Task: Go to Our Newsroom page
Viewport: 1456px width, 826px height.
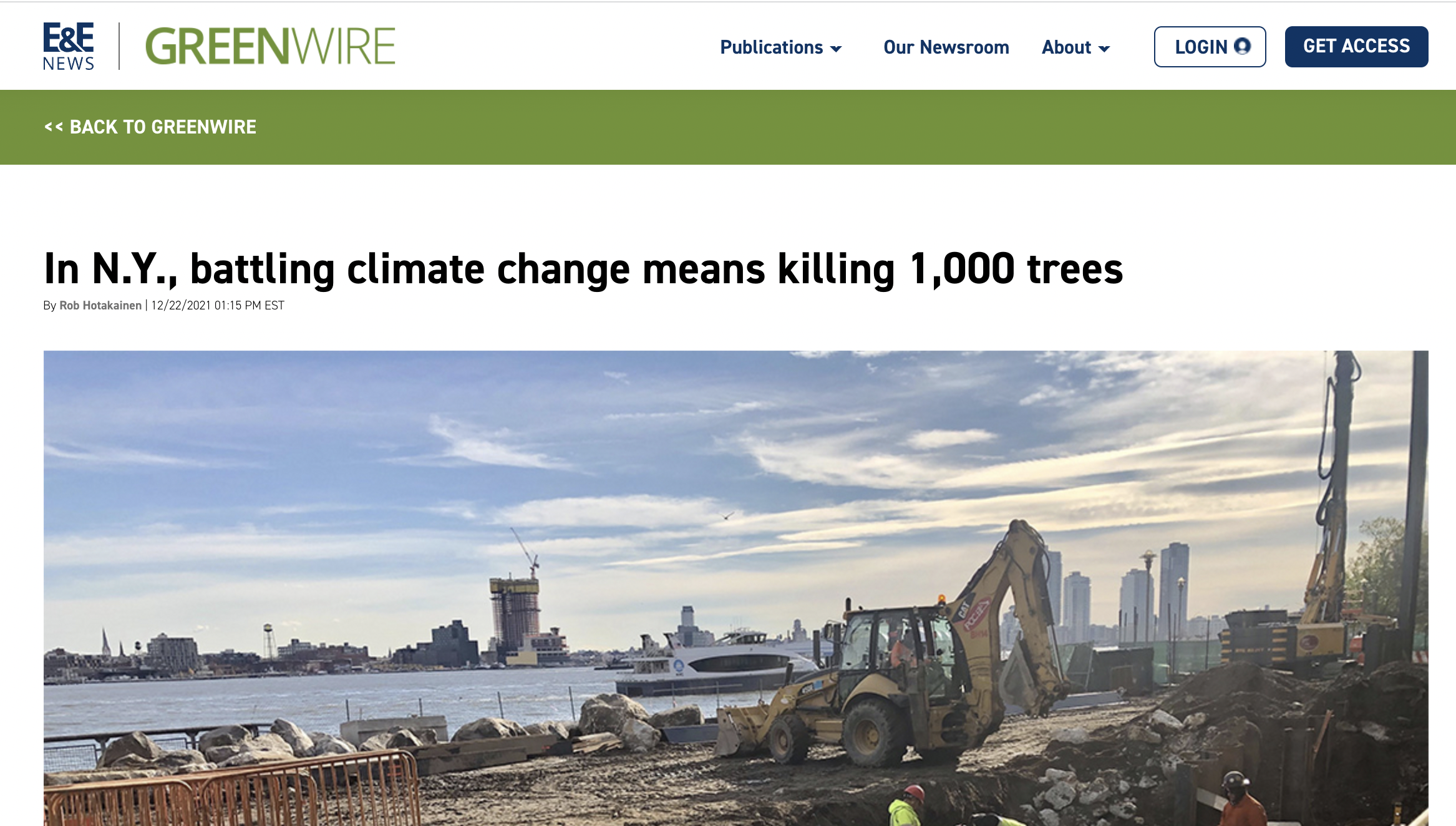Action: (946, 47)
